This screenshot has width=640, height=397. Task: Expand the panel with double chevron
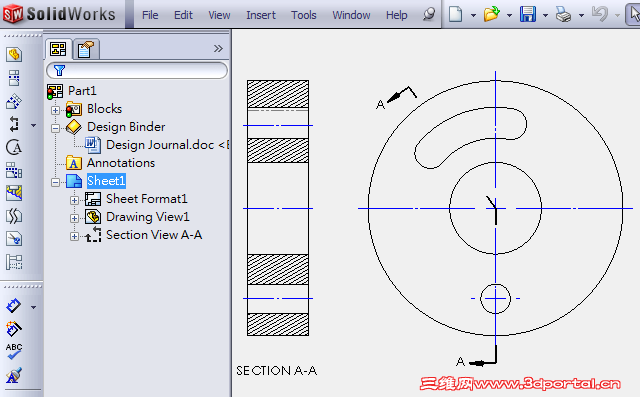(x=218, y=49)
